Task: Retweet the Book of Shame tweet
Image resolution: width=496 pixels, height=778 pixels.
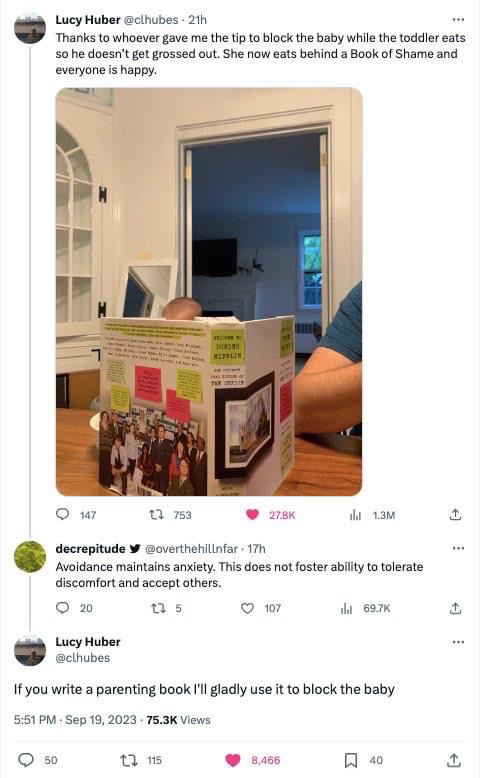Action: (157, 515)
